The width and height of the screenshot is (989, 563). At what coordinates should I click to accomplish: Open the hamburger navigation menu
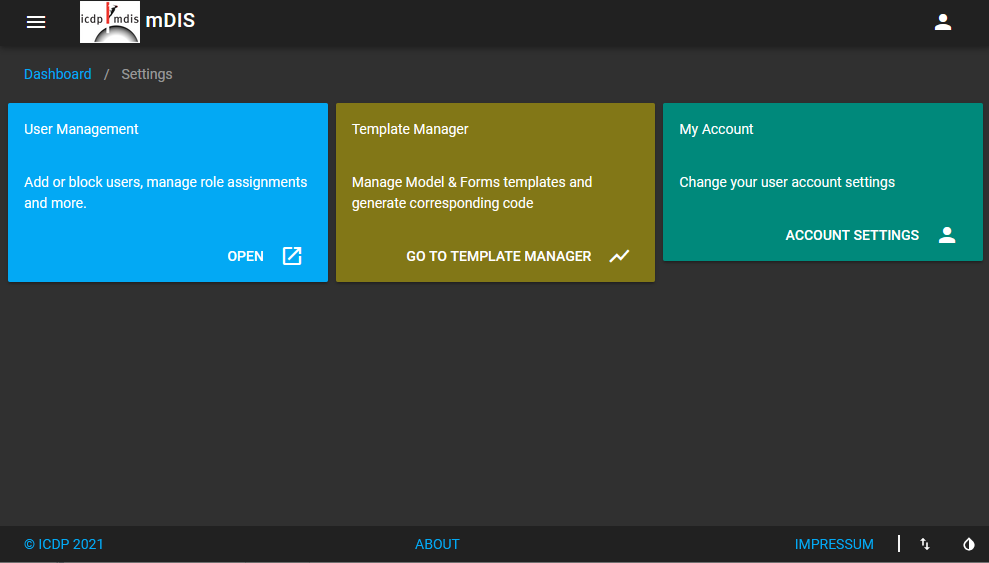coord(36,22)
